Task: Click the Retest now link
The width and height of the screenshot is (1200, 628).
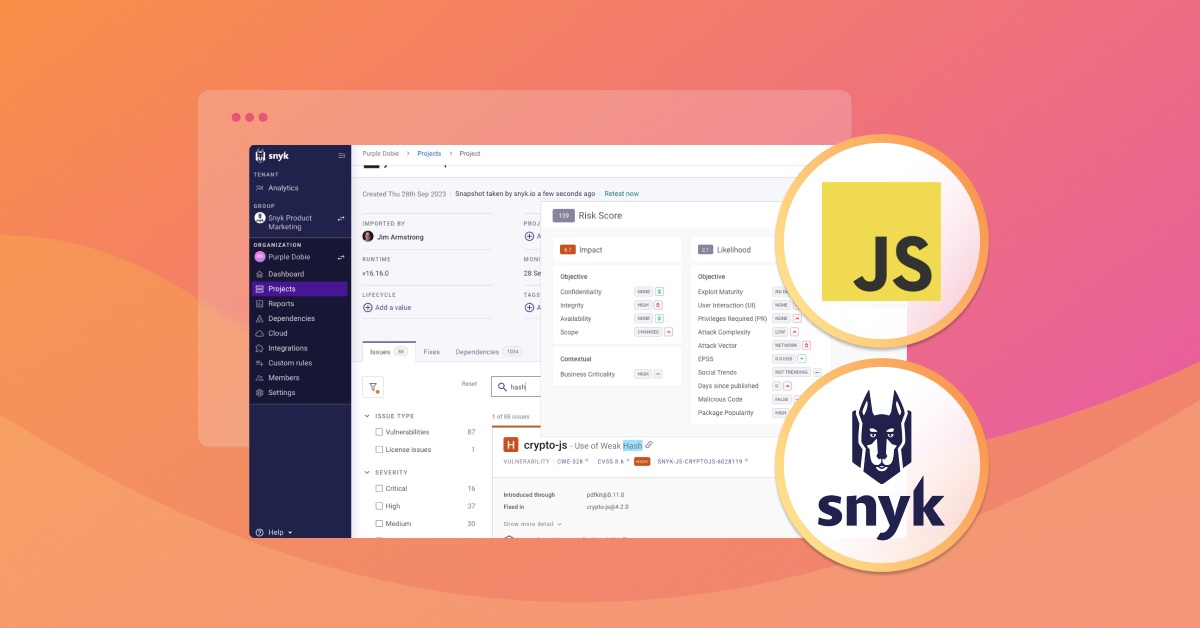Action: 621,194
